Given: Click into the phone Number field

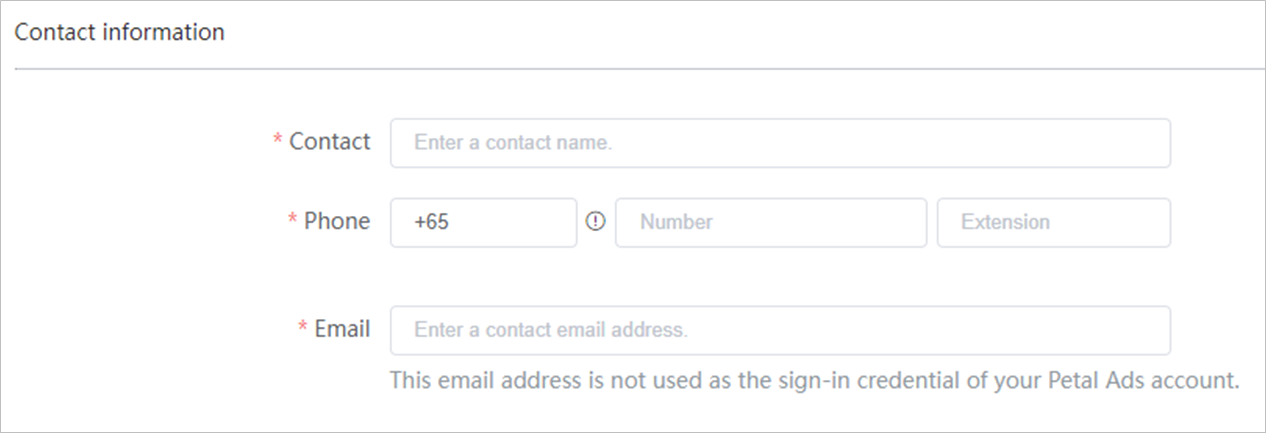Looking at the screenshot, I should point(770,222).
